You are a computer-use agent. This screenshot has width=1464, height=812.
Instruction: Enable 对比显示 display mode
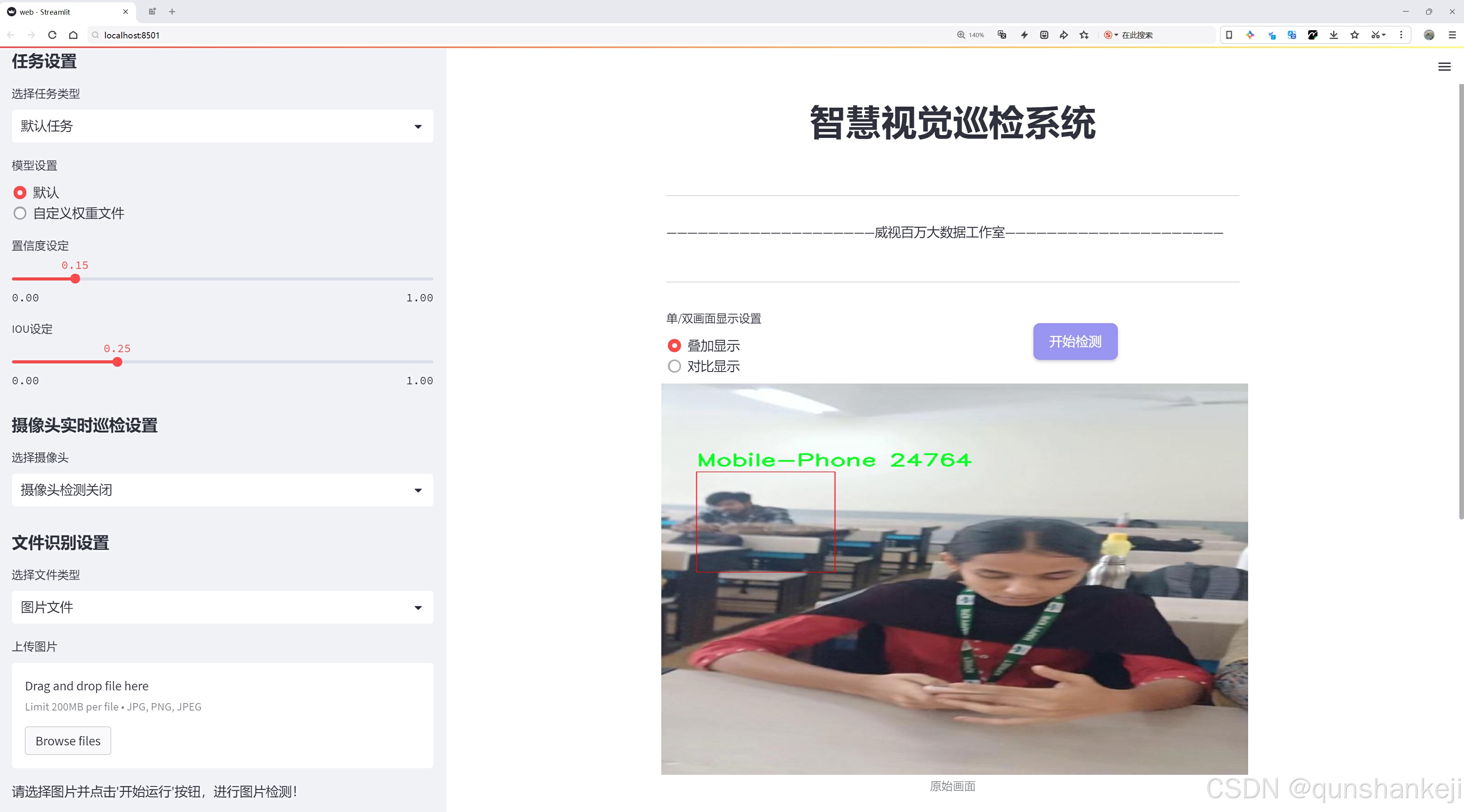pos(674,366)
